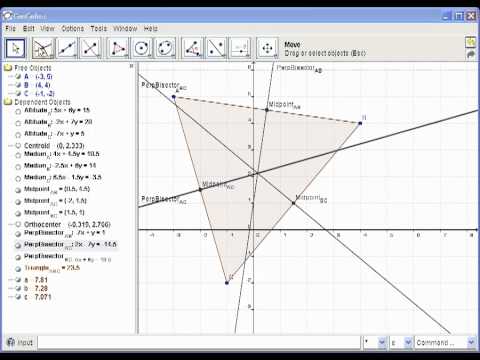Click the GeoGebra title bar icon
The width and height of the screenshot is (480, 360).
(x=7, y=16)
